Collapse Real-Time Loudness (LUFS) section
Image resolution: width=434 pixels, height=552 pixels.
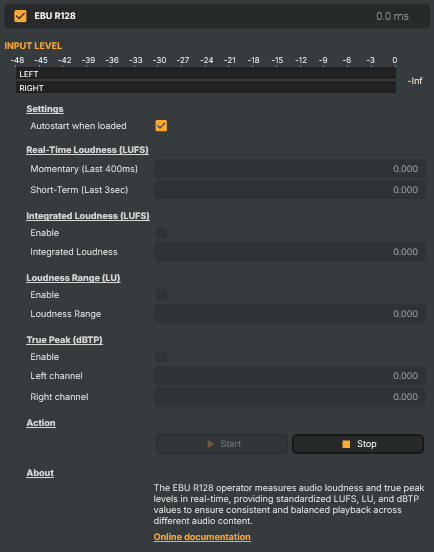(87, 150)
